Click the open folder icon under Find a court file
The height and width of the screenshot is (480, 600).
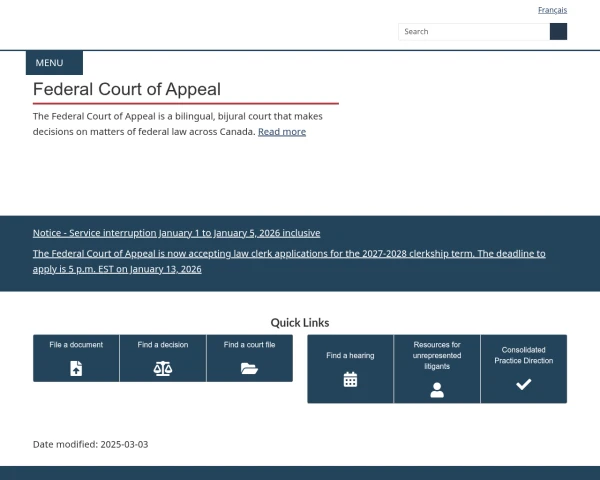[x=249, y=369]
